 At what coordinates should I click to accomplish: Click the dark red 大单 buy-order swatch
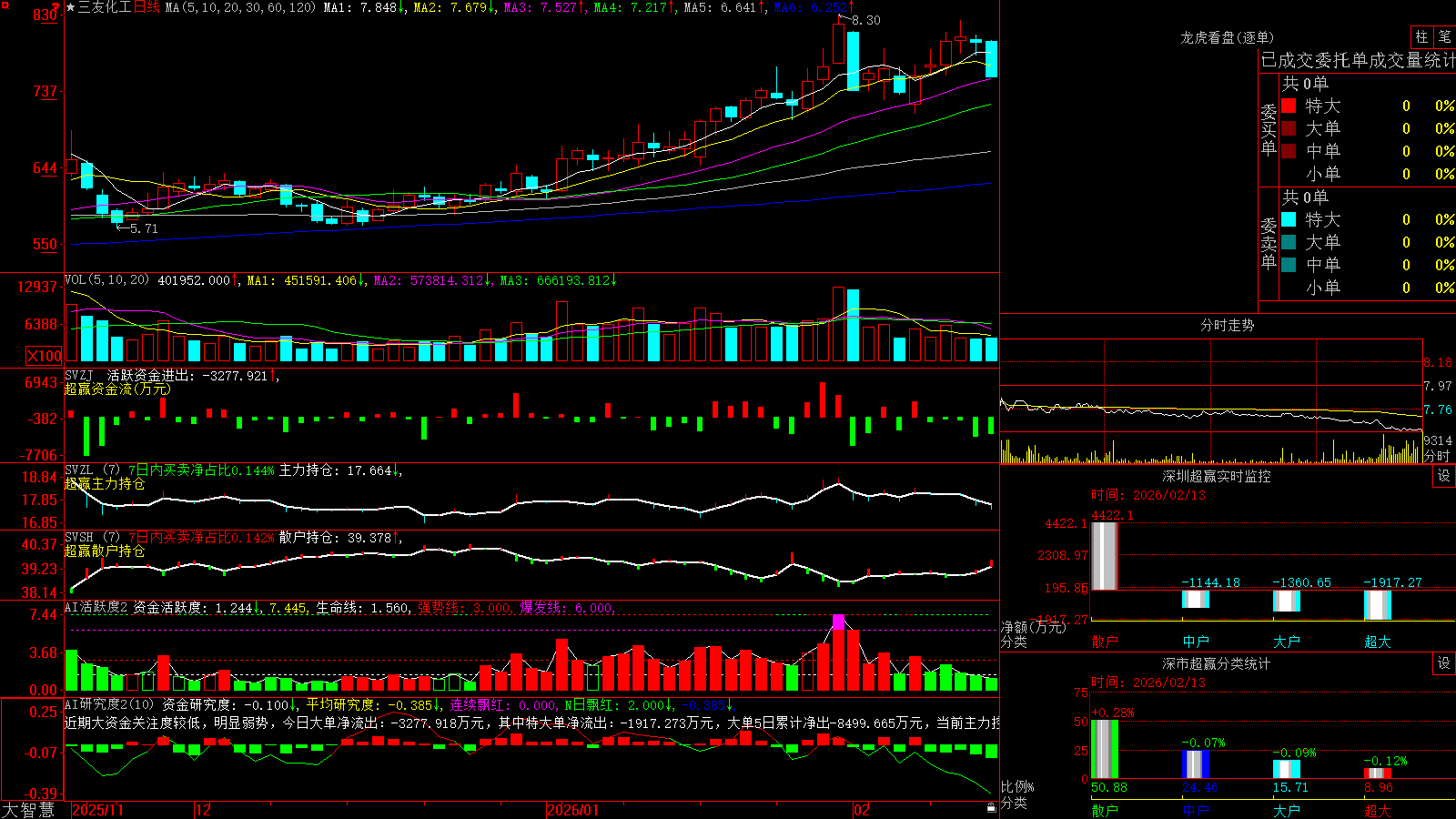[x=1289, y=128]
